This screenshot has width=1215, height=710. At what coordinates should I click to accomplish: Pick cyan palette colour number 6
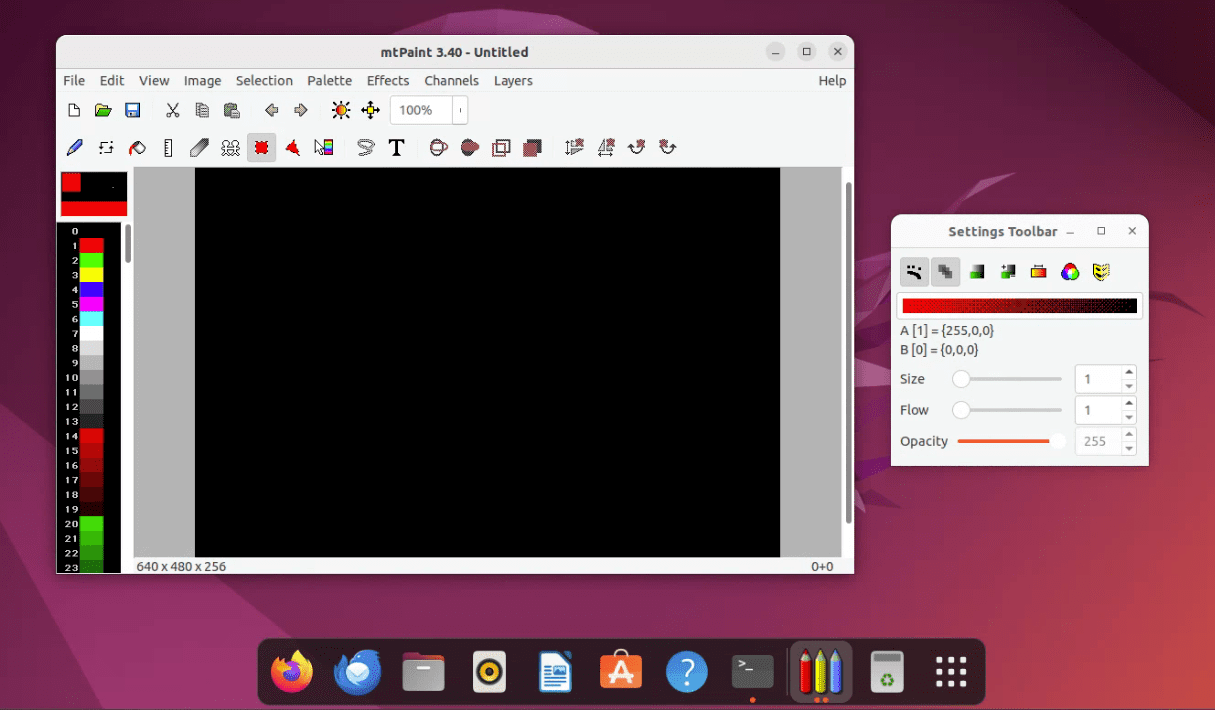[x=91, y=318]
